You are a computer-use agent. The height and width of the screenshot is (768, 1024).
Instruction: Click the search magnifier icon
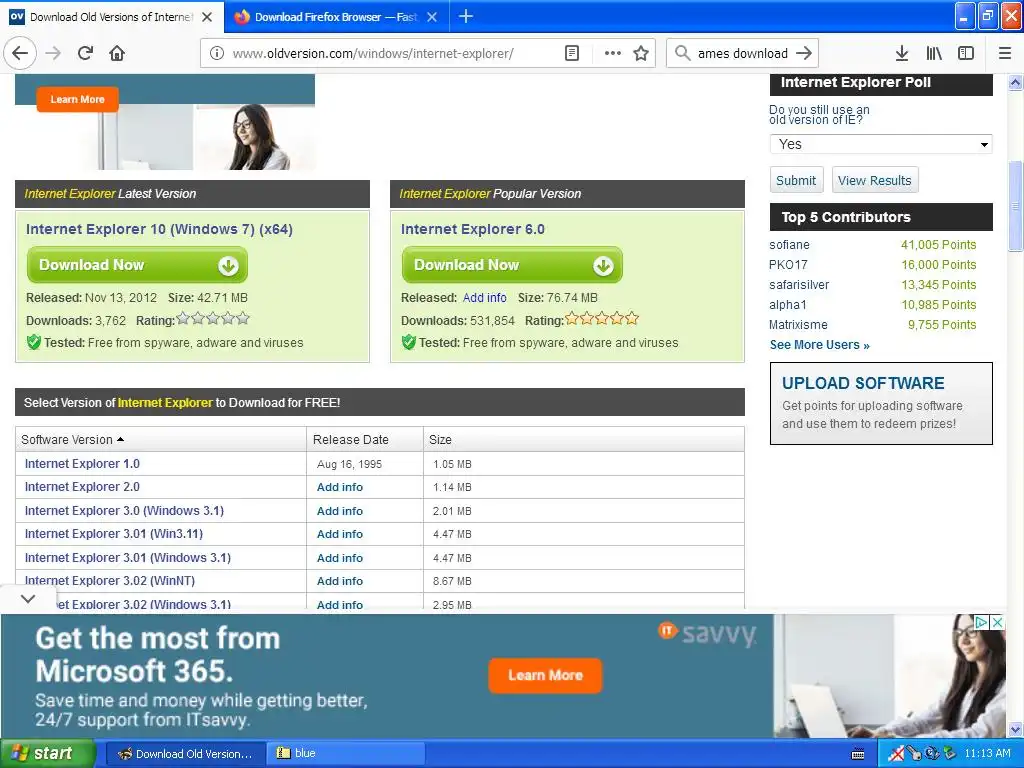[x=682, y=54]
